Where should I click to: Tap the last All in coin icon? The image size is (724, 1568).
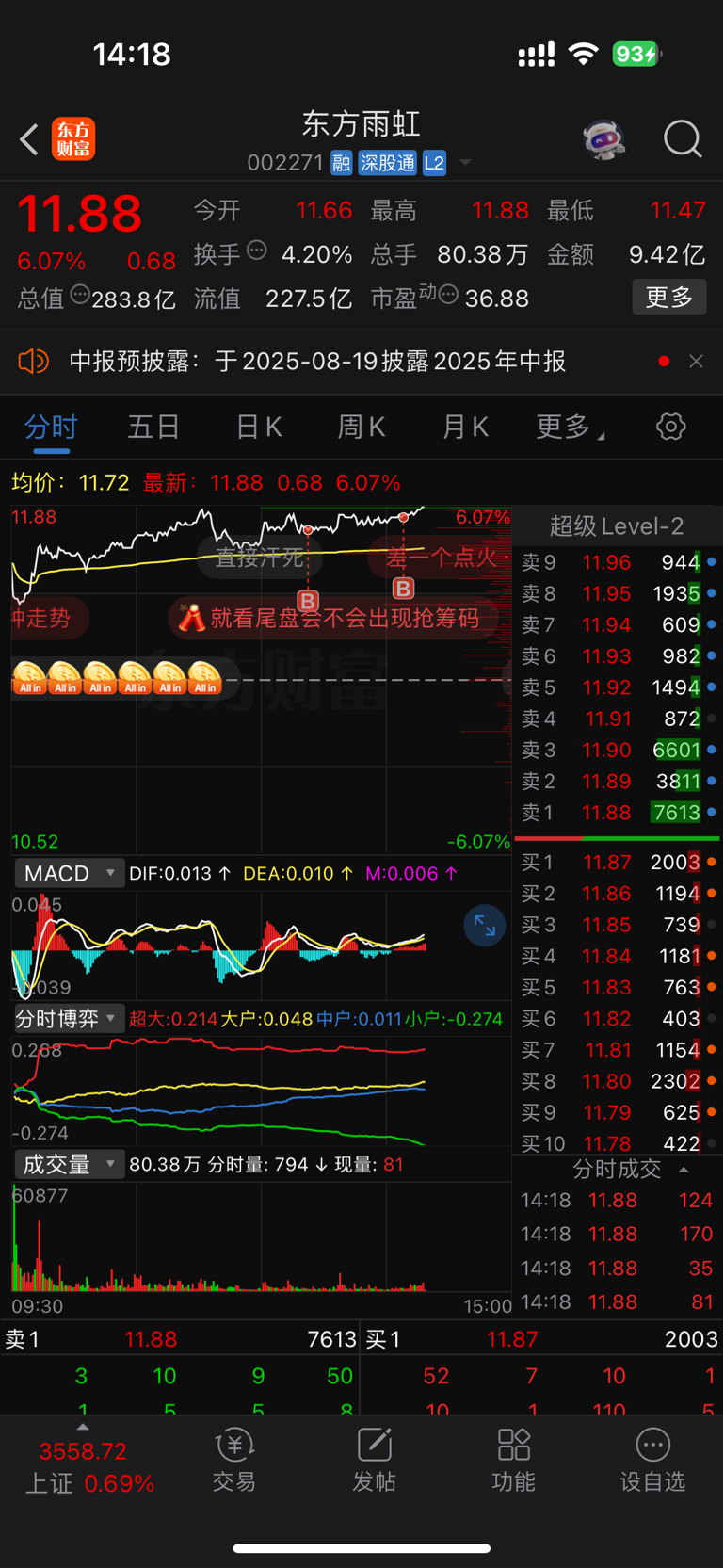204,678
